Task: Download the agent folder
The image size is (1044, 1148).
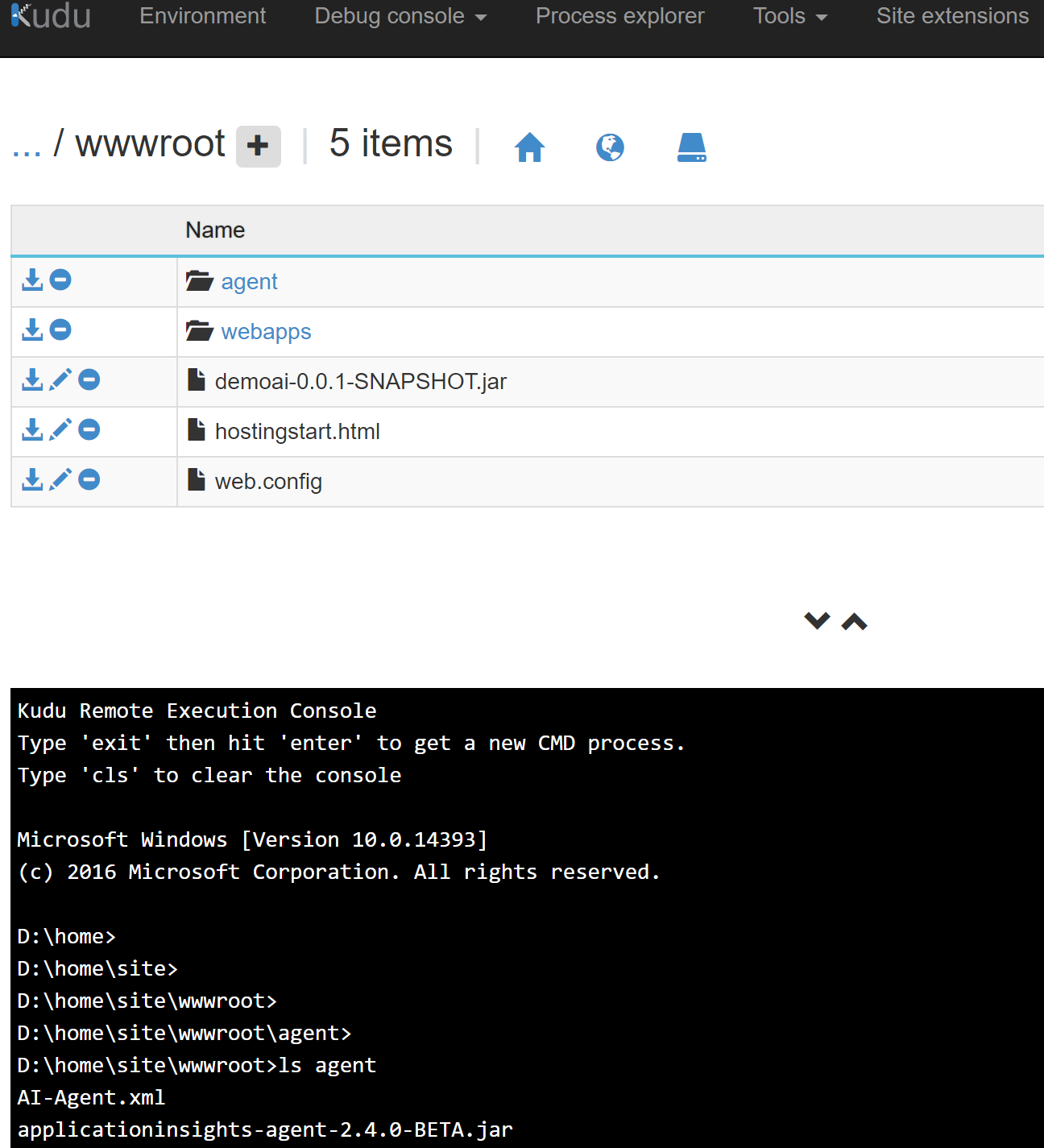Action: point(32,280)
